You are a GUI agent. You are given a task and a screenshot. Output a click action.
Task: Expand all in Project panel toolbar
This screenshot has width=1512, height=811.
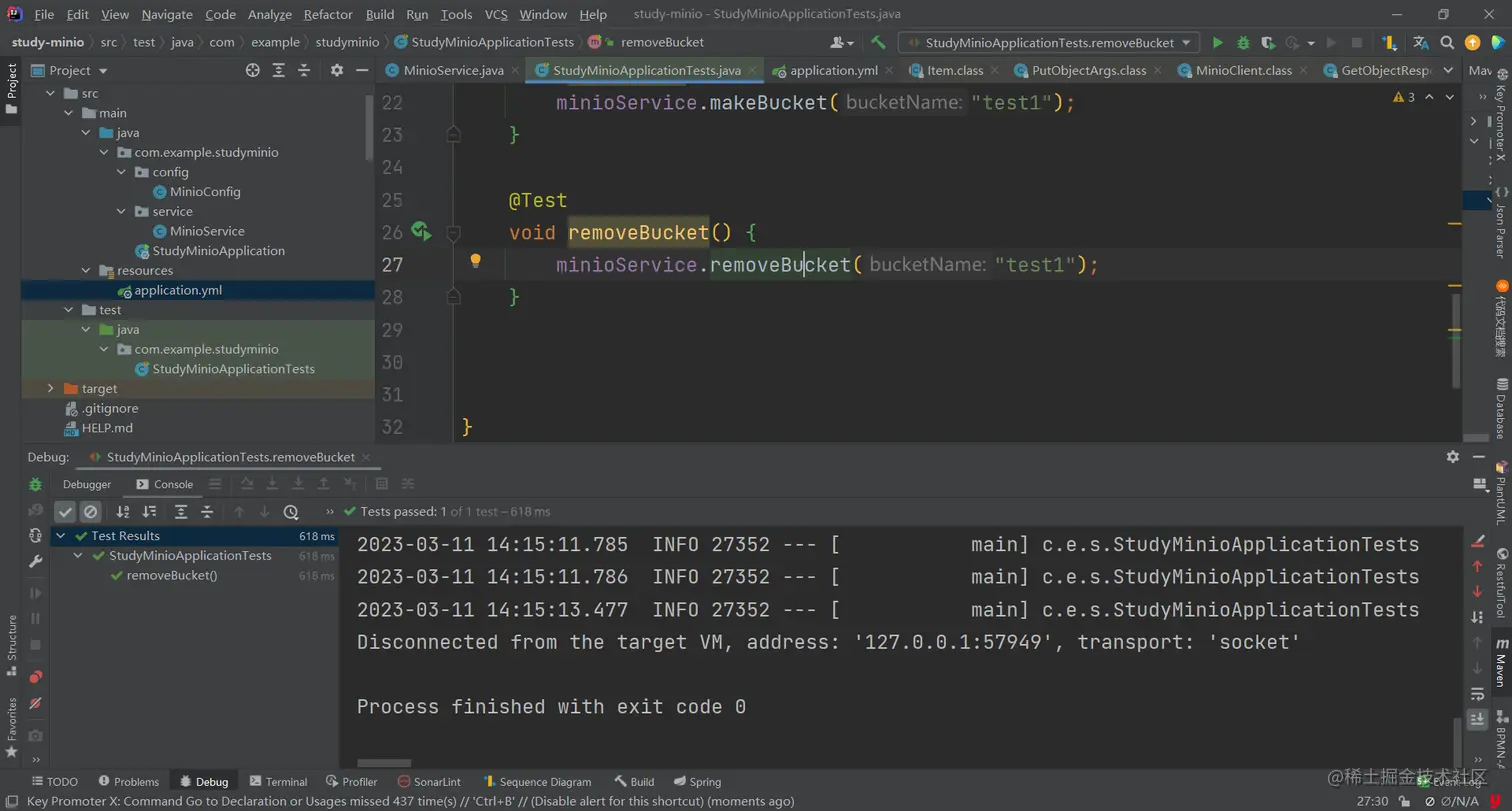(x=279, y=70)
